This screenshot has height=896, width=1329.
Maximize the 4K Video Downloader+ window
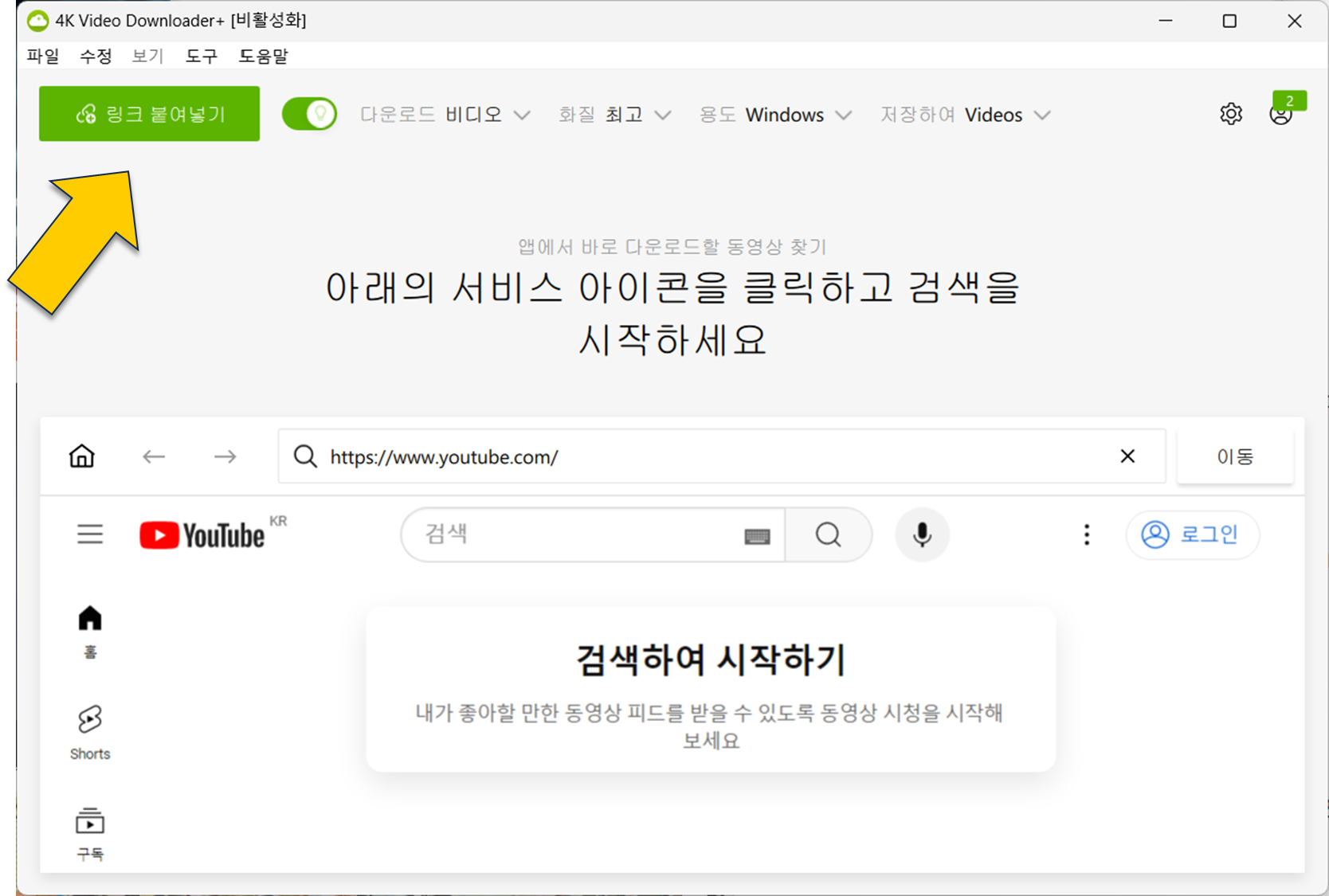[1229, 21]
